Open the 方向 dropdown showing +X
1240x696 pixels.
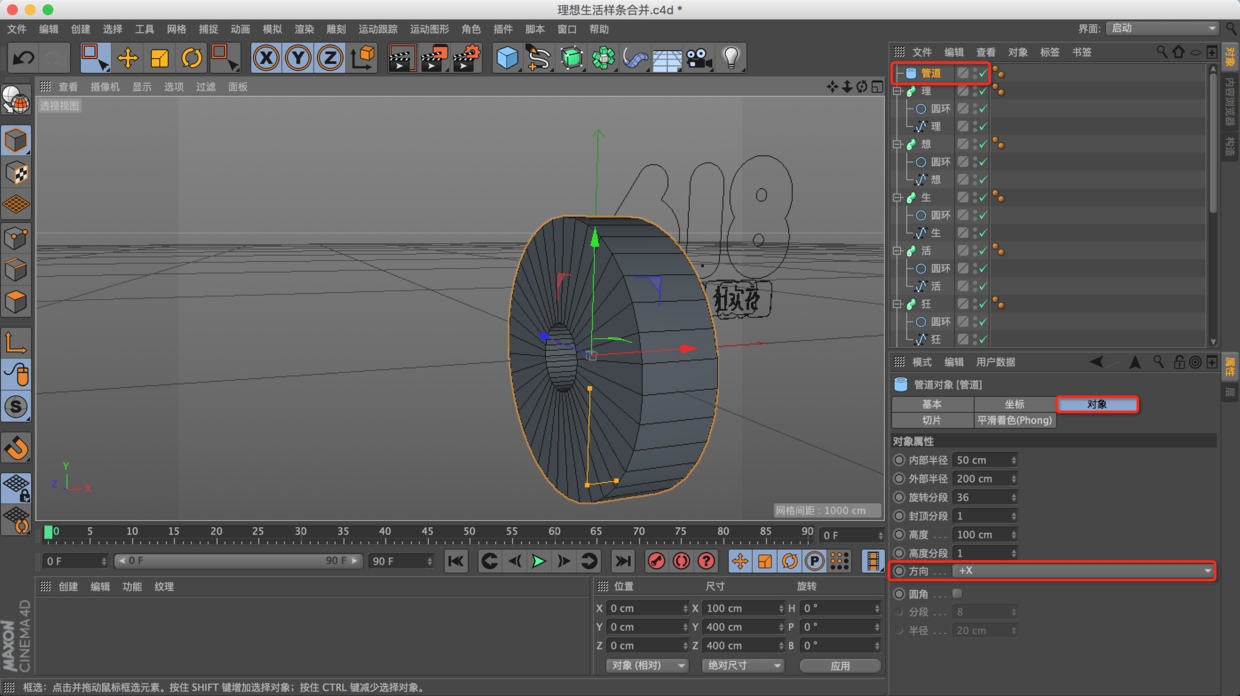point(1084,571)
